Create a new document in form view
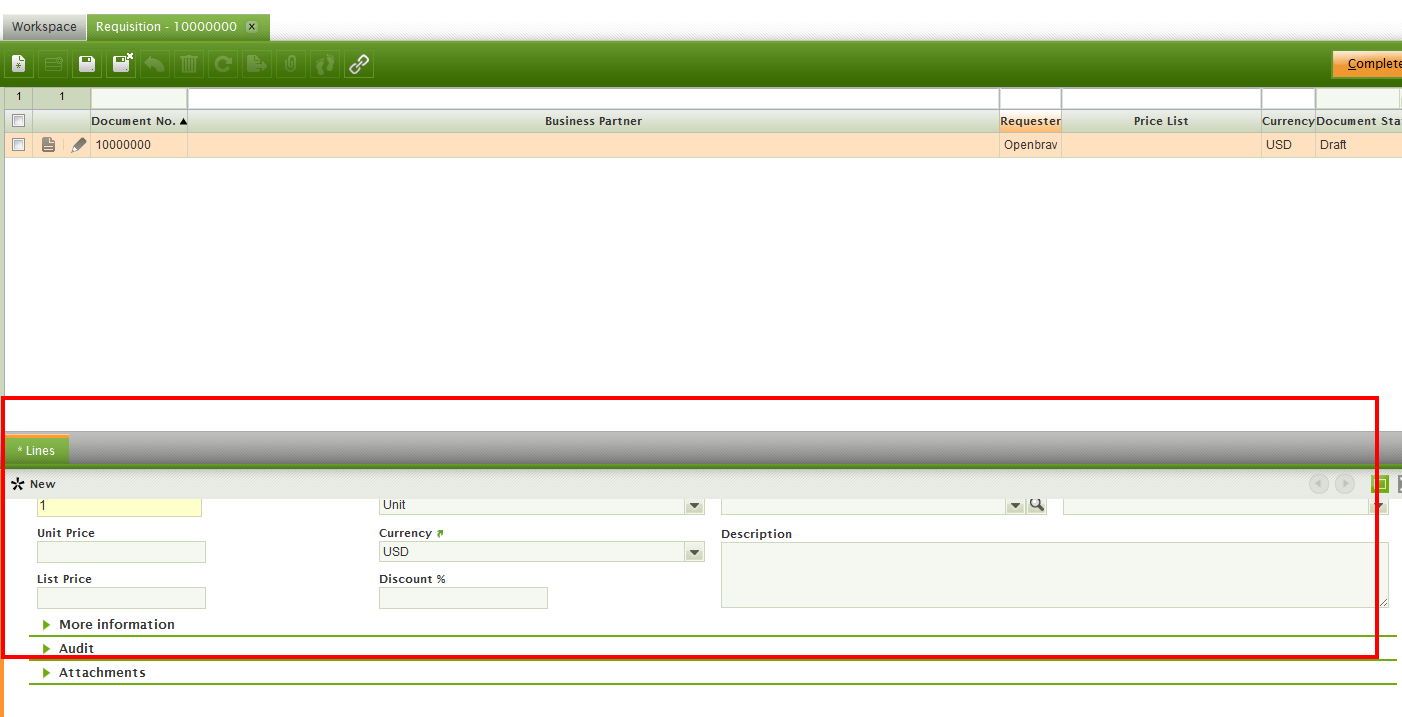Viewport: 1402px width, 717px height. [19, 65]
